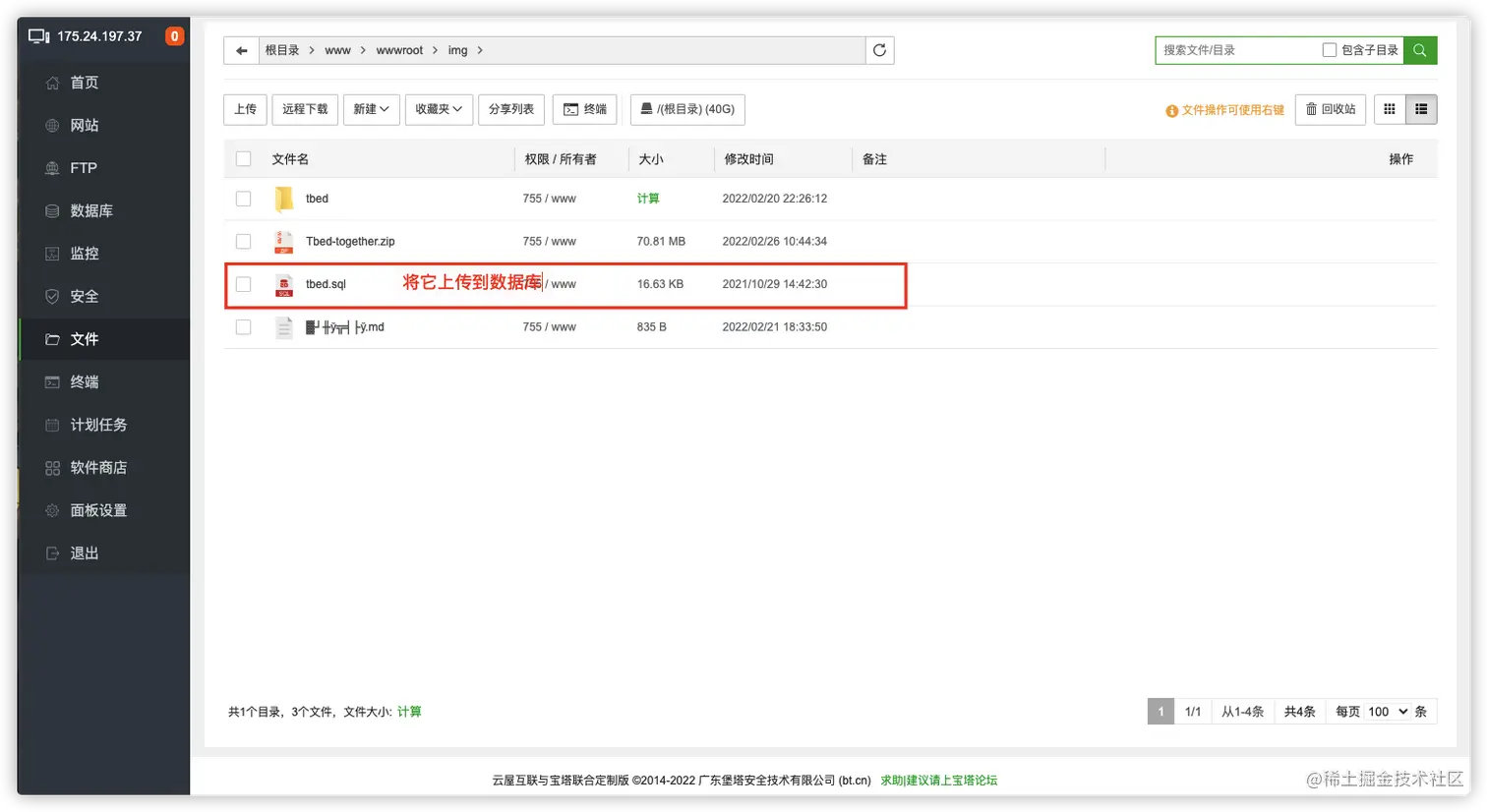Click the green search magnifier icon
Image resolution: width=1487 pixels, height=812 pixels.
(x=1419, y=49)
